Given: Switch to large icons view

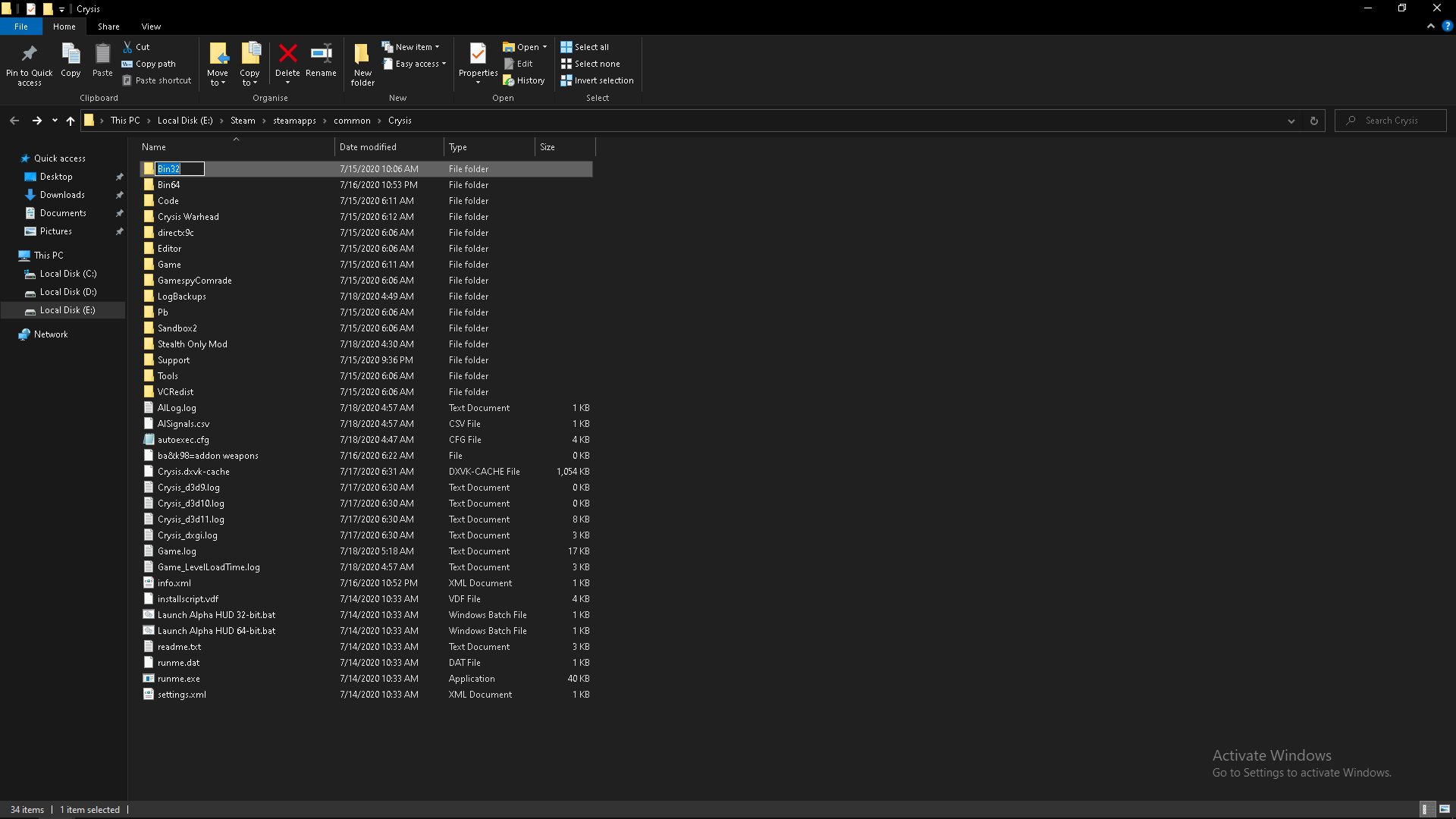Looking at the screenshot, I should point(1445,809).
